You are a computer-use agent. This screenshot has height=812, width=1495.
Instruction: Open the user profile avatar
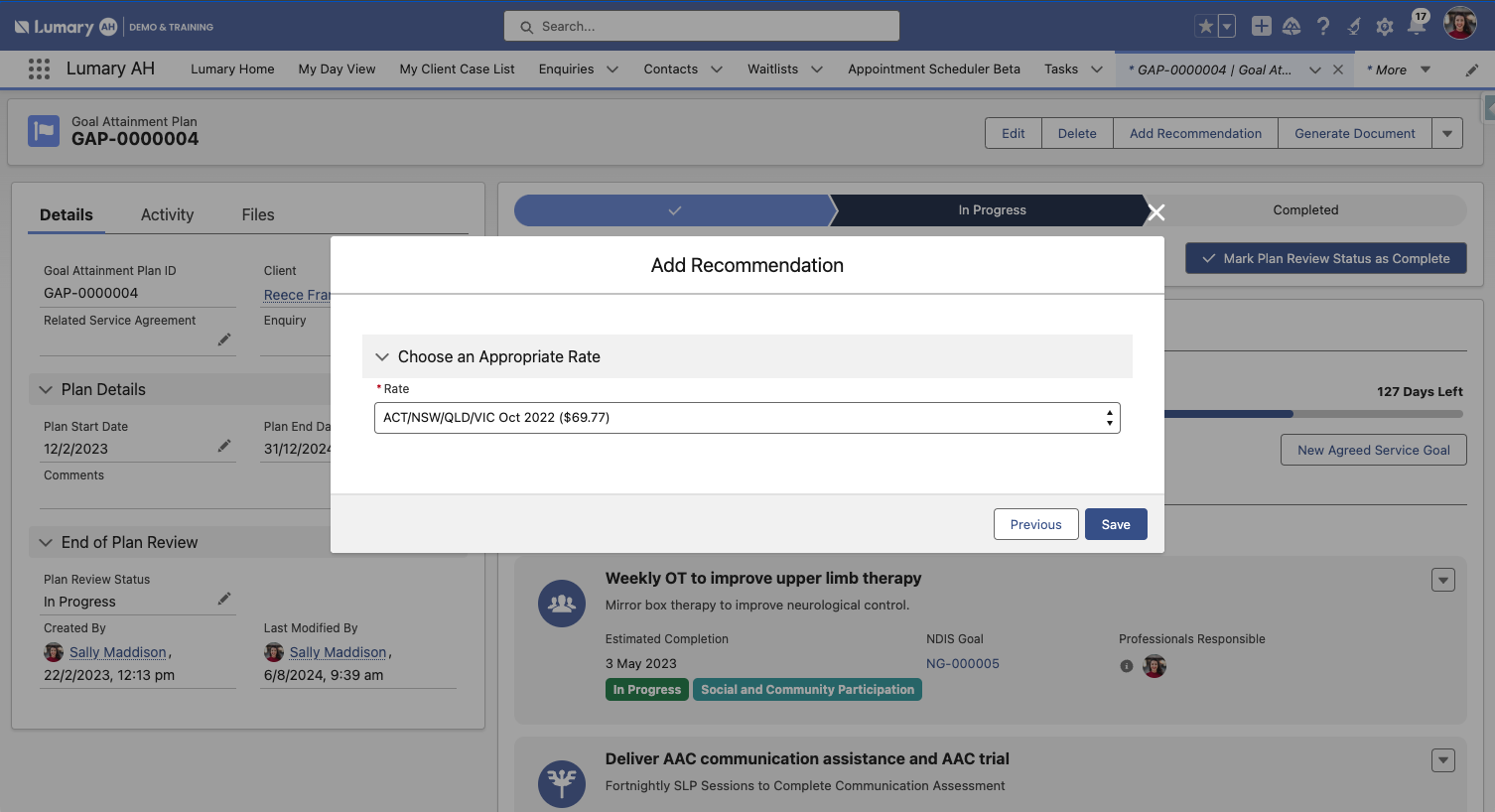pyautogui.click(x=1459, y=24)
